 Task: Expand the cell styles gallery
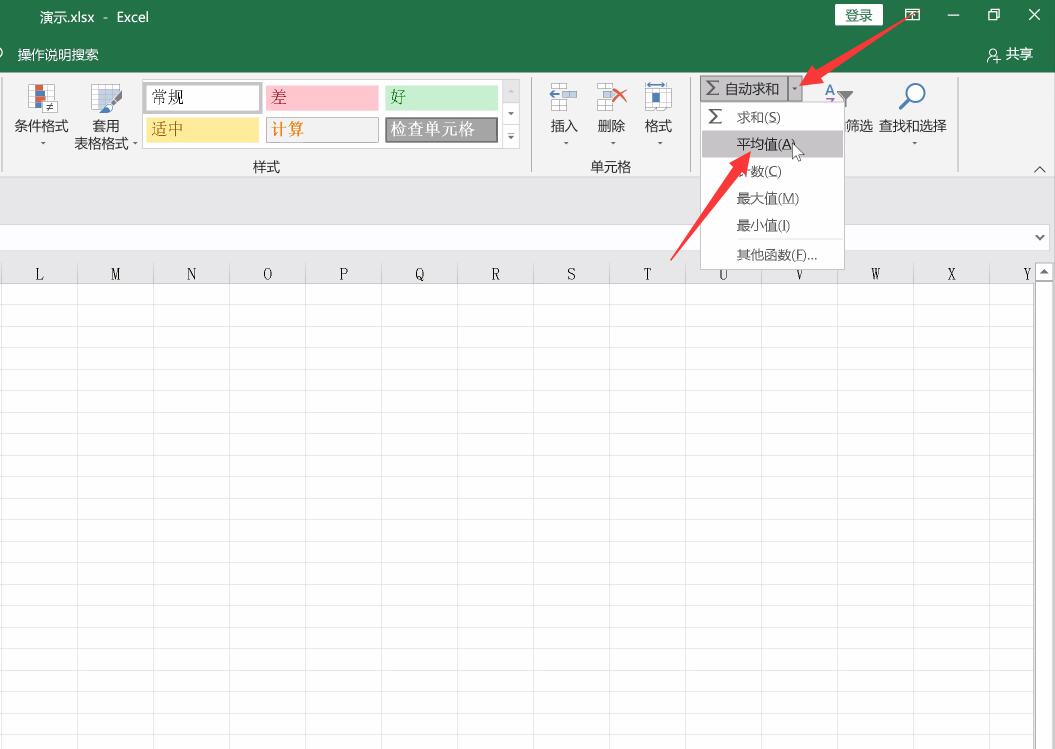click(x=511, y=137)
